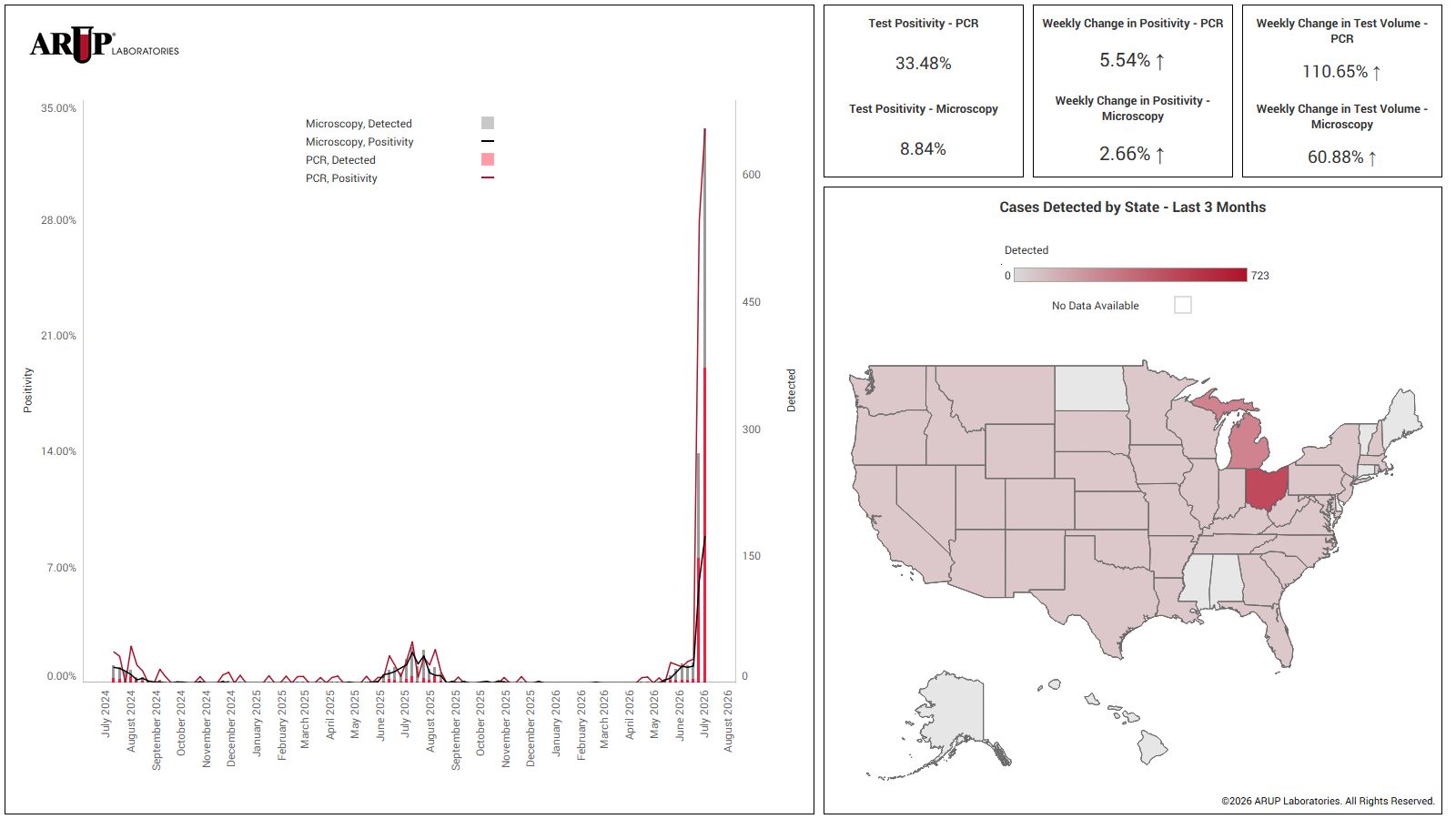Image resolution: width=1456 pixels, height=819 pixels.
Task: Select the pink PCR, Detected legend swatch
Action: 488,159
